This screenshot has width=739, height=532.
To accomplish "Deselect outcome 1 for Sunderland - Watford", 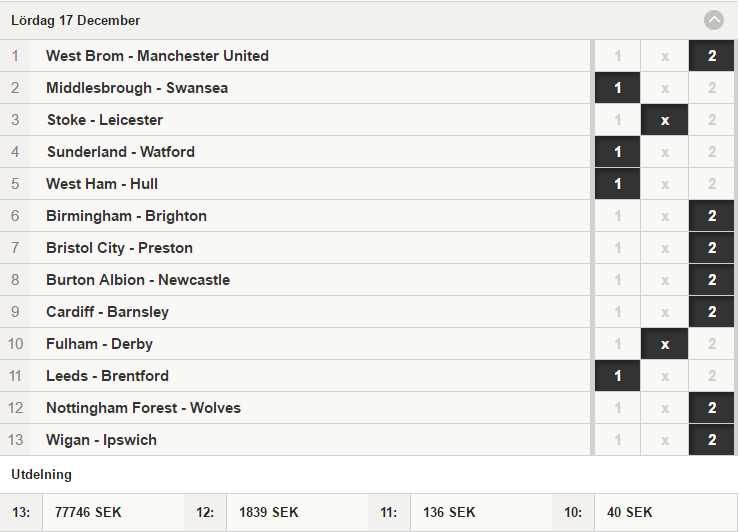I will tap(617, 152).
